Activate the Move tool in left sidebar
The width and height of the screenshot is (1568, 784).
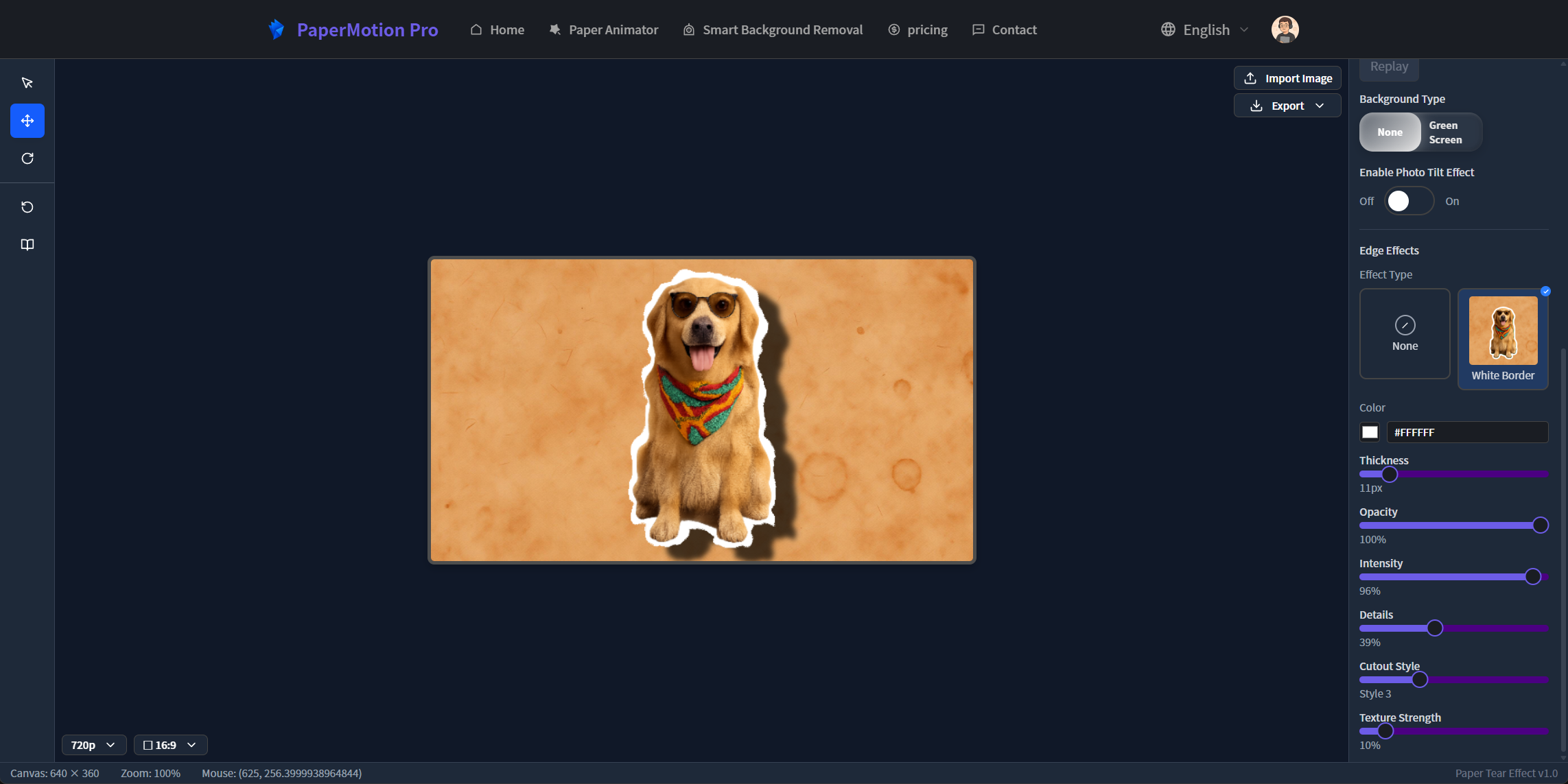(x=27, y=121)
